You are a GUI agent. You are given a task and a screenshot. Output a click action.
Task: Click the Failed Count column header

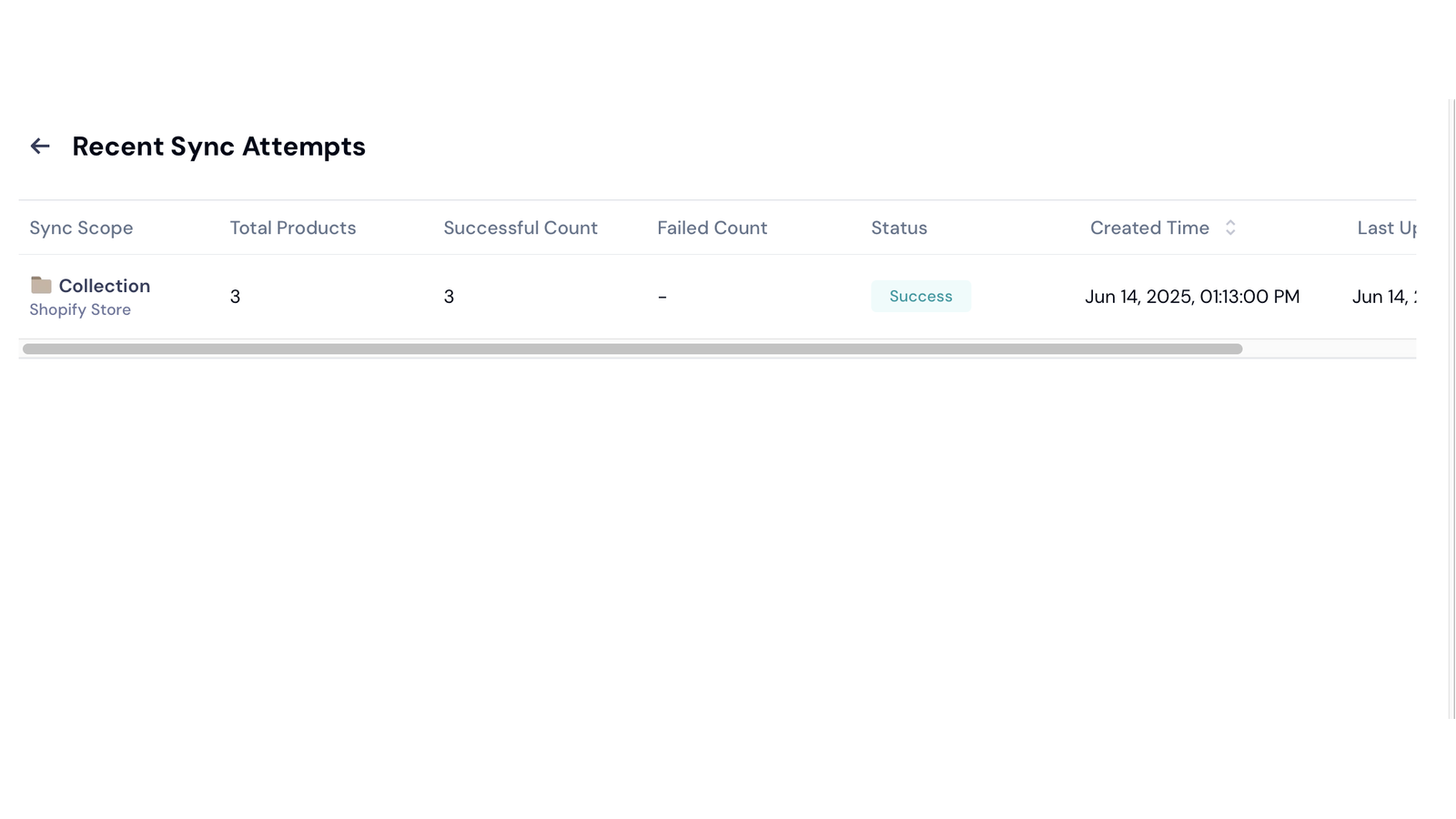pos(713,227)
